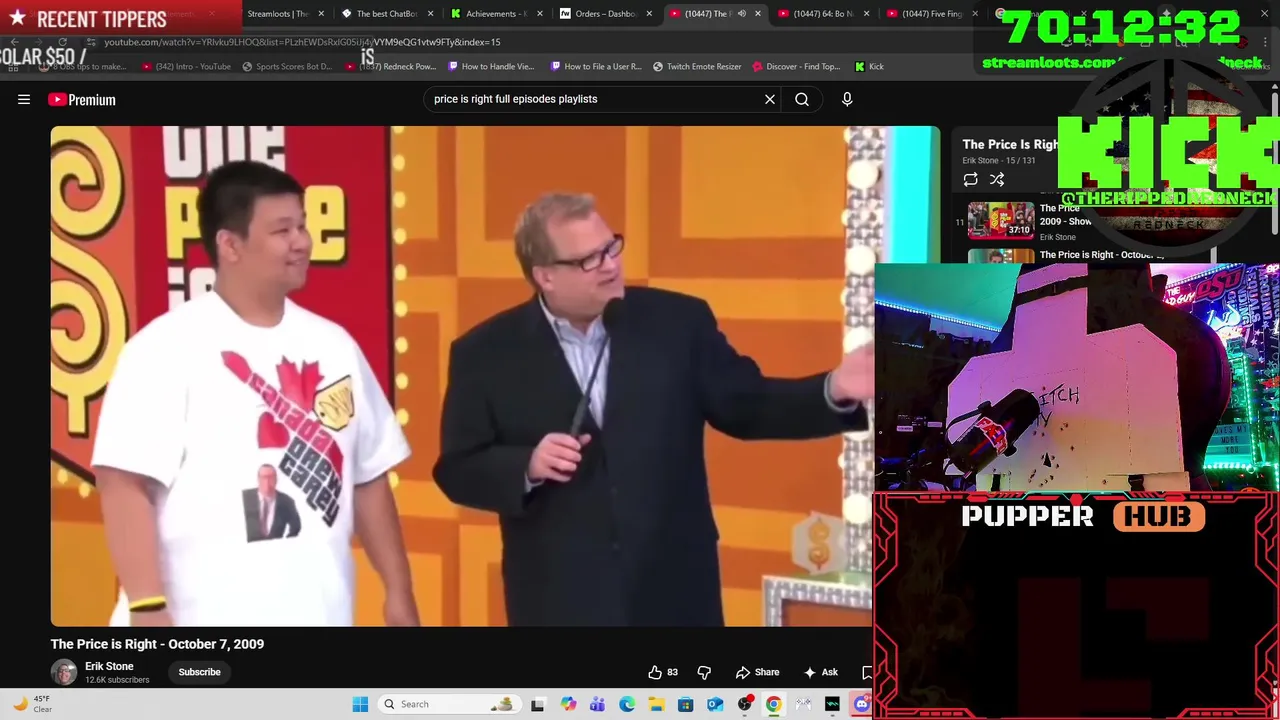The width and height of the screenshot is (1280, 720).
Task: Like the video showing 83 likes
Action: (663, 672)
